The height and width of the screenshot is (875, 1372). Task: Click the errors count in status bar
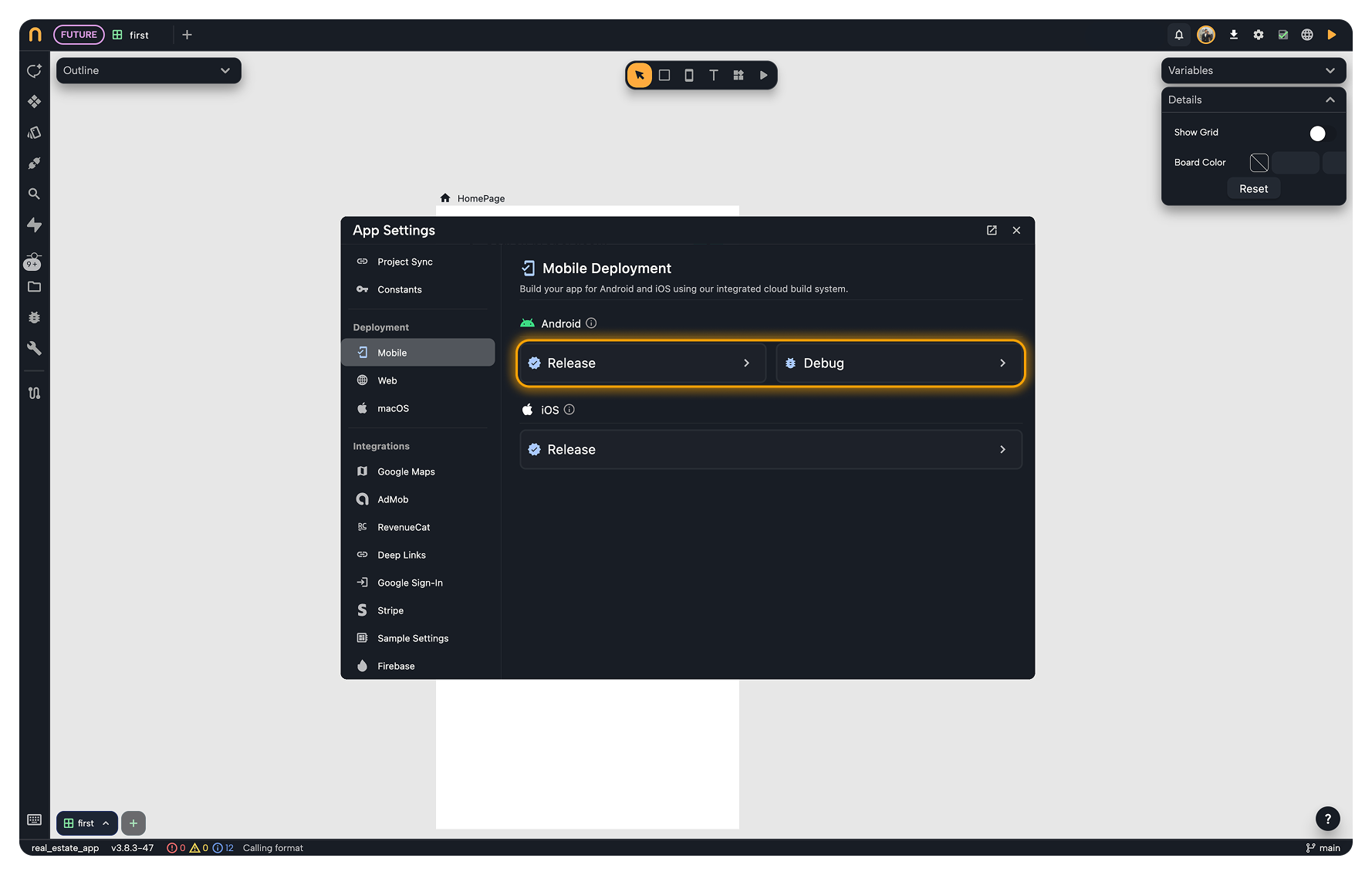[176, 848]
